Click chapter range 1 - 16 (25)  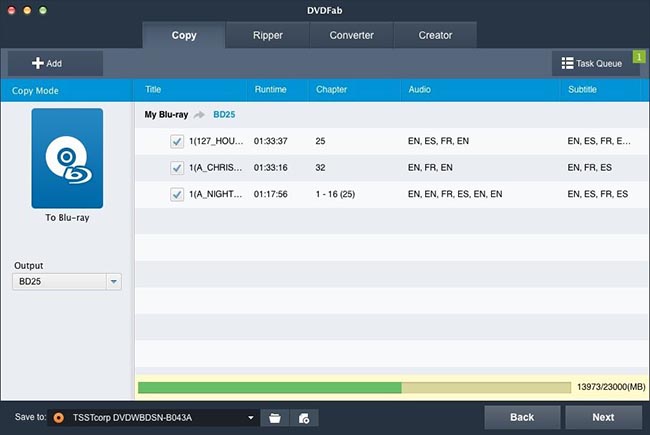point(335,194)
